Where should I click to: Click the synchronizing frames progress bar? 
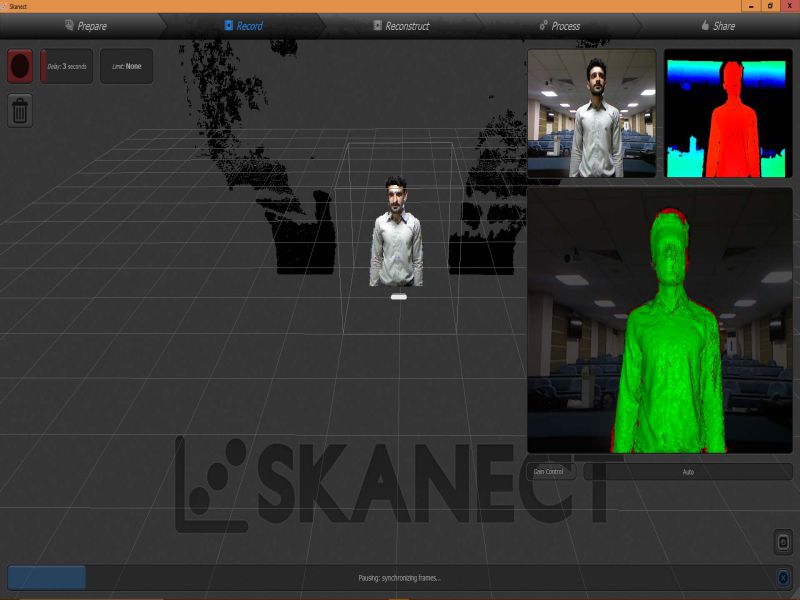pyautogui.click(x=399, y=578)
